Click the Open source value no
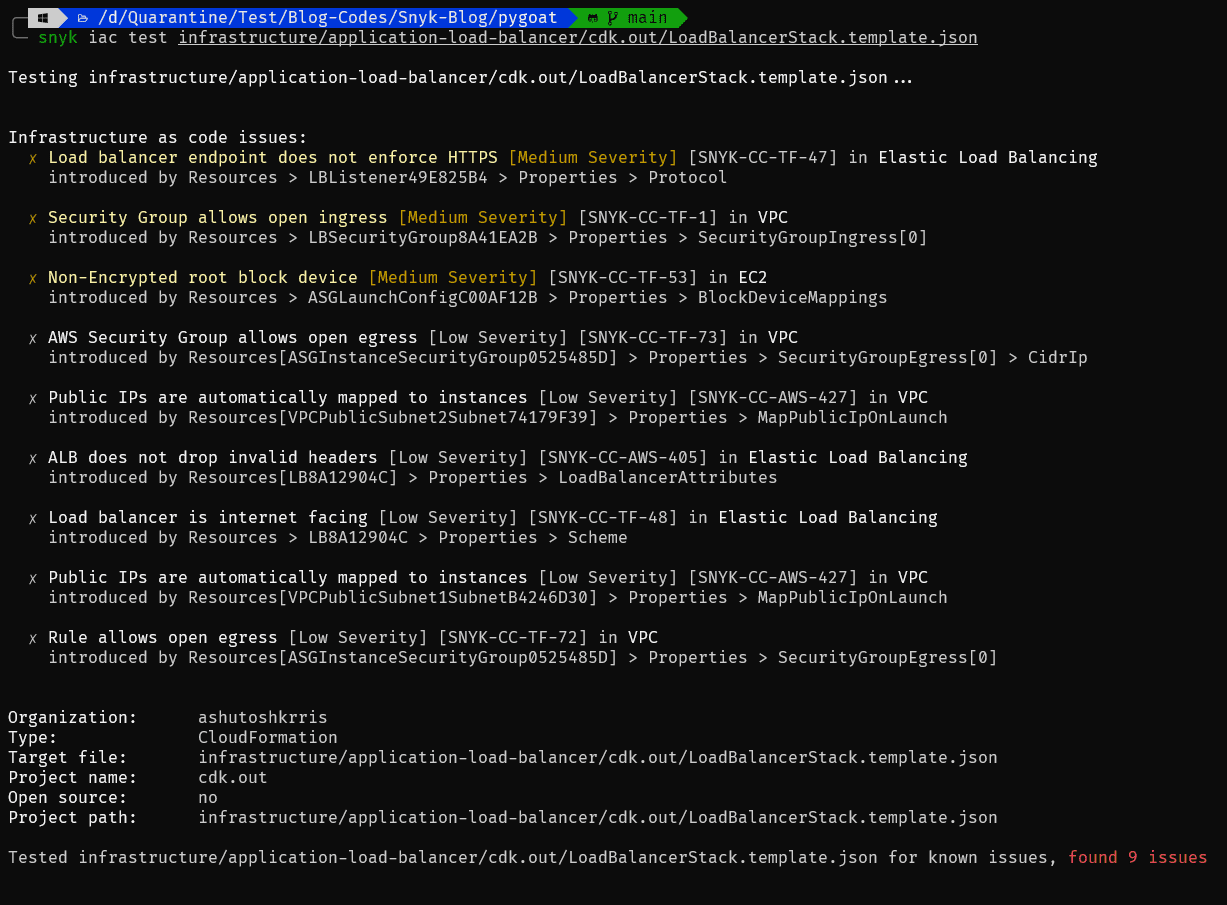 click(x=208, y=797)
